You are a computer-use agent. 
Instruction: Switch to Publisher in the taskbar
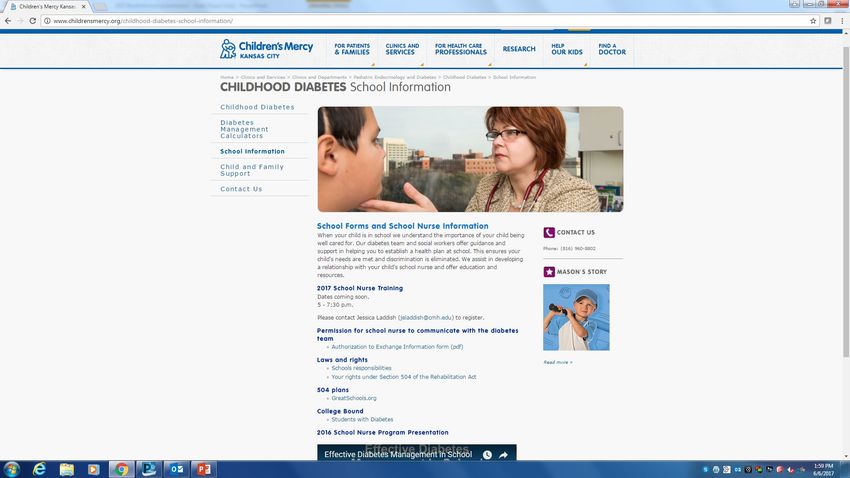(x=149, y=469)
